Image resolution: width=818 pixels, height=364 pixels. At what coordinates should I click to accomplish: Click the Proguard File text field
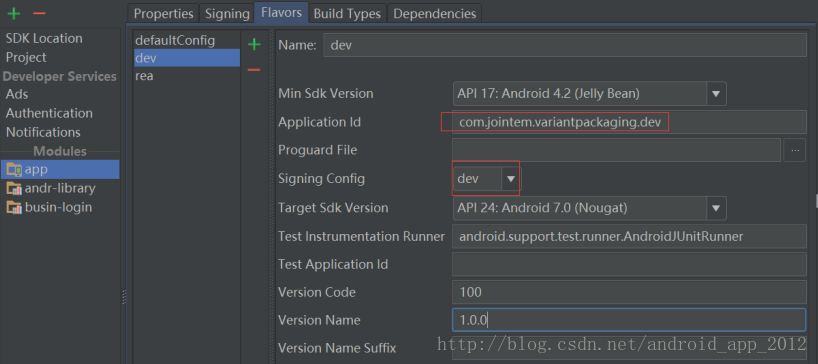pos(616,150)
